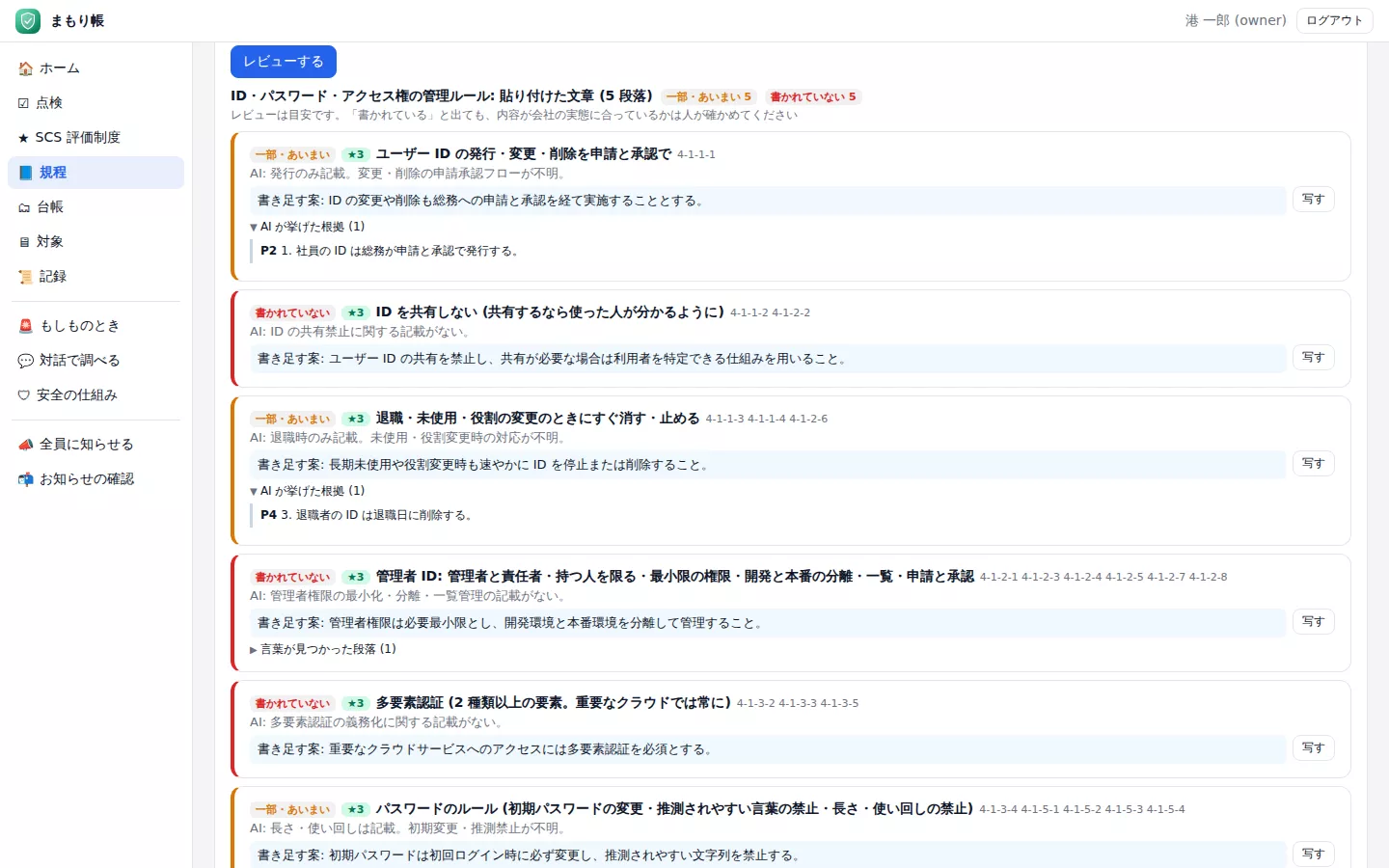Click the 点検 checkbox icon in sidebar
1389x868 pixels.
coord(24,103)
